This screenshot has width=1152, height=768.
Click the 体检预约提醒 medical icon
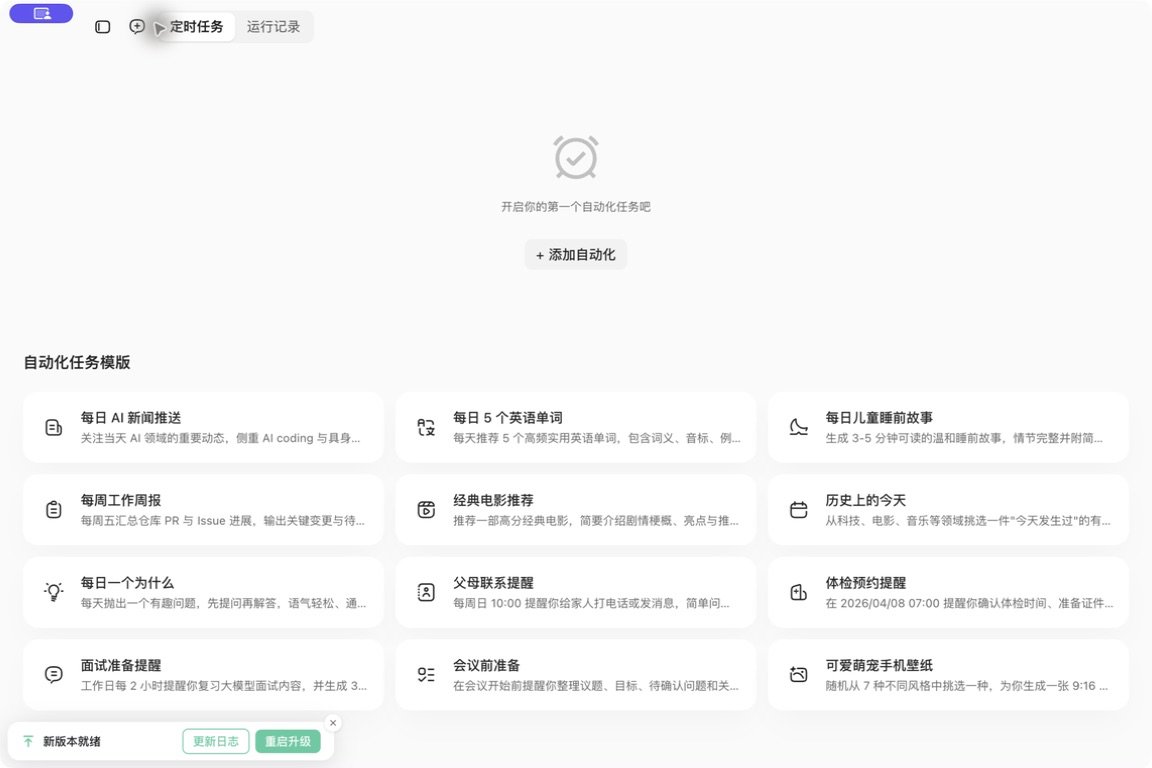[x=799, y=592]
